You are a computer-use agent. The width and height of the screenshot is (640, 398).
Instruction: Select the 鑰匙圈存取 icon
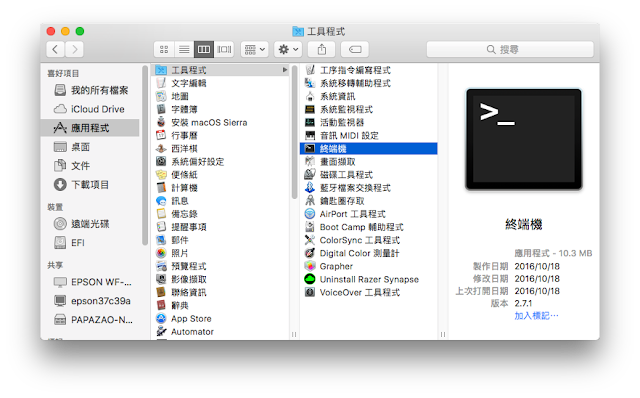point(310,201)
